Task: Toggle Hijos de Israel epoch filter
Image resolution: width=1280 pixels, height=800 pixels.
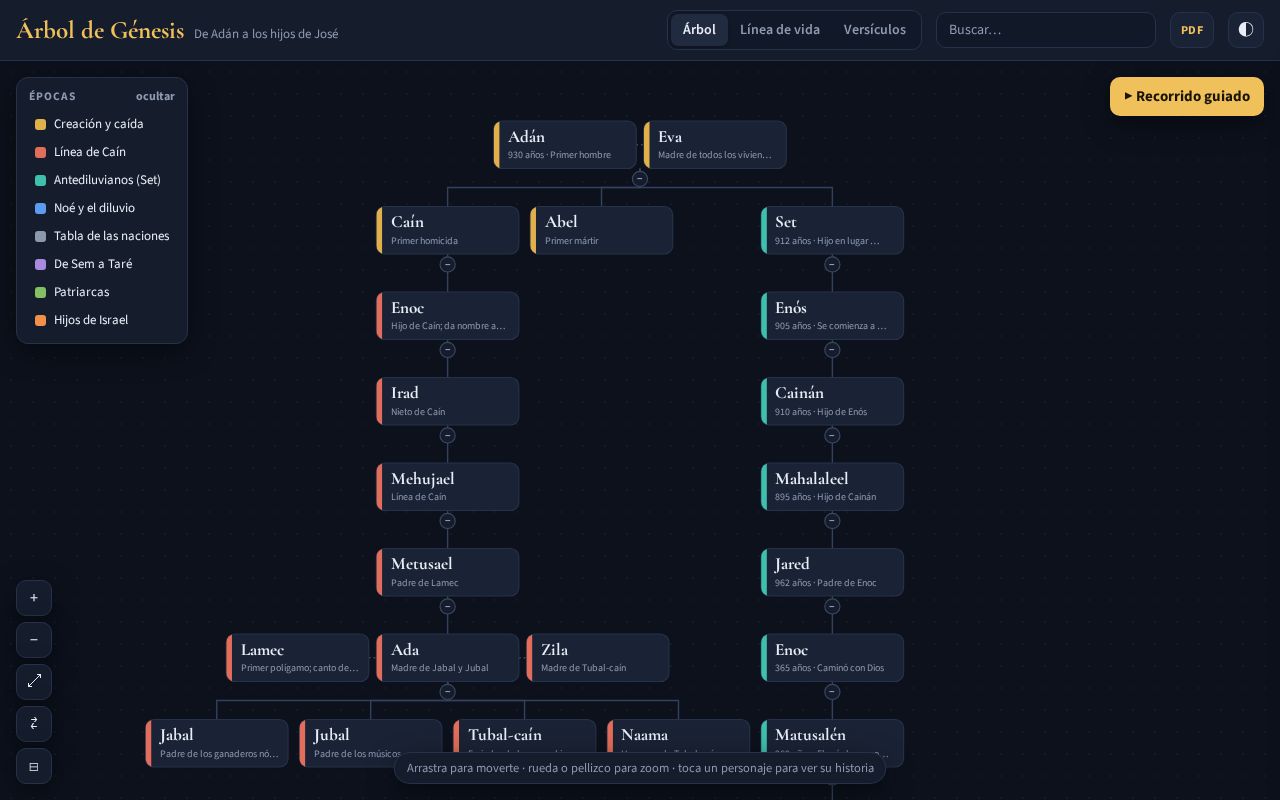Action: coord(101,320)
